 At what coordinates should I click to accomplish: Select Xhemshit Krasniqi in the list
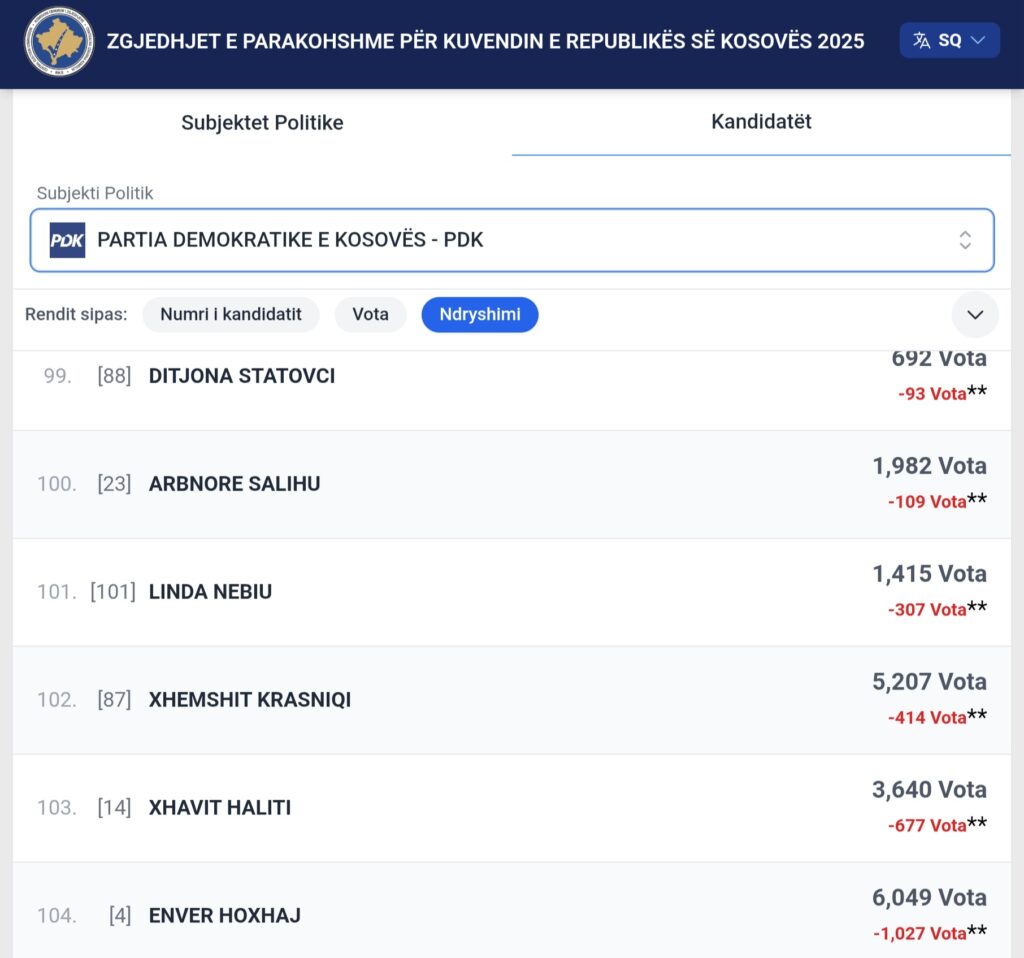click(x=250, y=700)
